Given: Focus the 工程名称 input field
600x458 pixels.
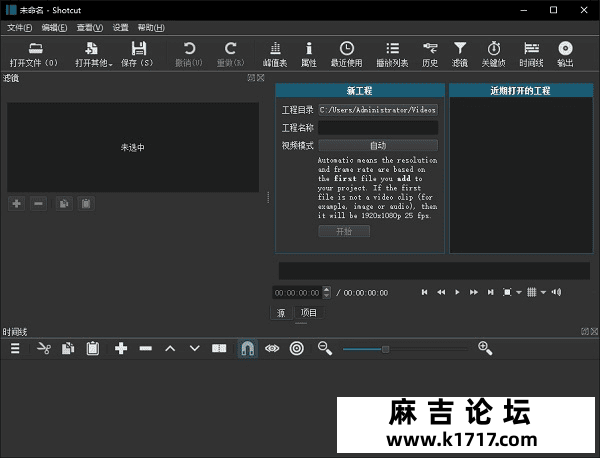Looking at the screenshot, I should tap(378, 128).
